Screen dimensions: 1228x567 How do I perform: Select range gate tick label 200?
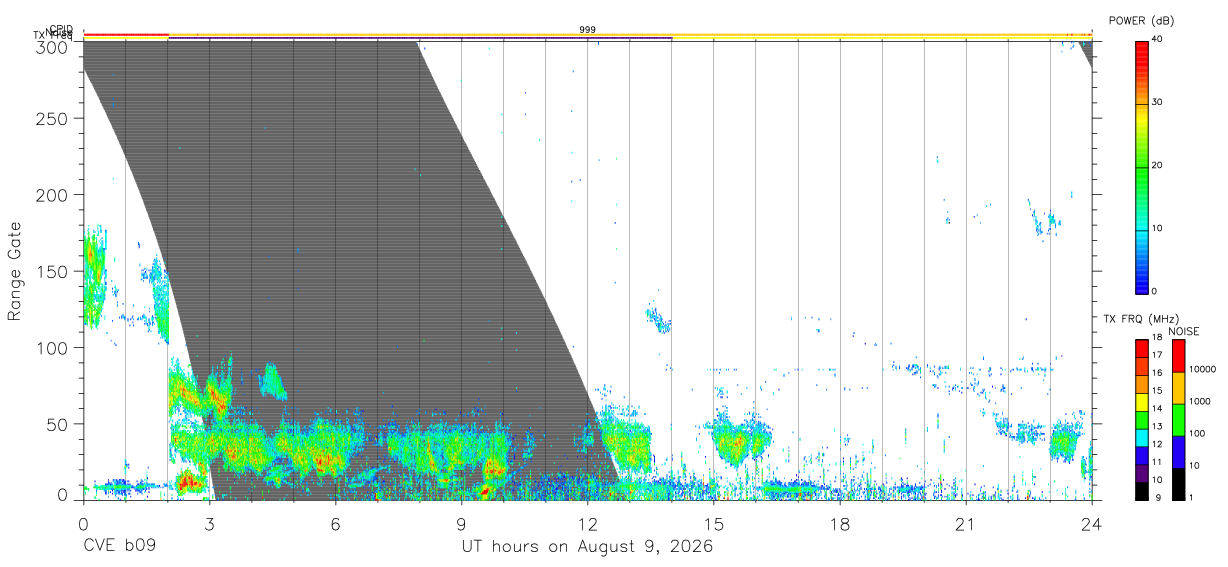(50, 195)
